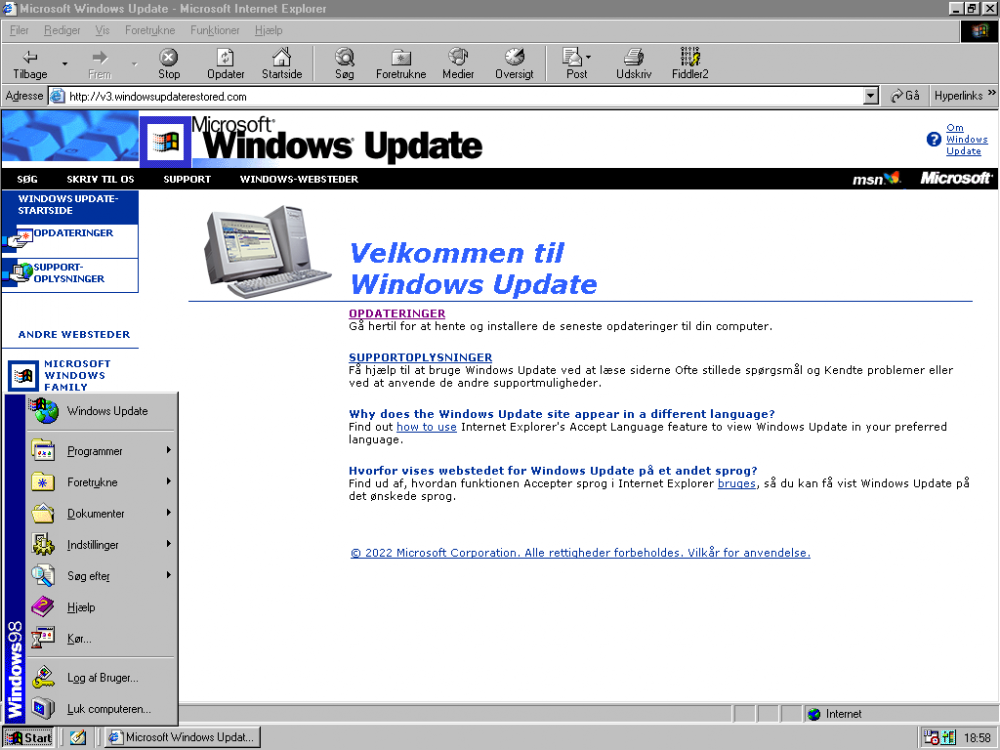
Task: Open Foretrukne favorites toolbar icon
Action: pos(401,58)
